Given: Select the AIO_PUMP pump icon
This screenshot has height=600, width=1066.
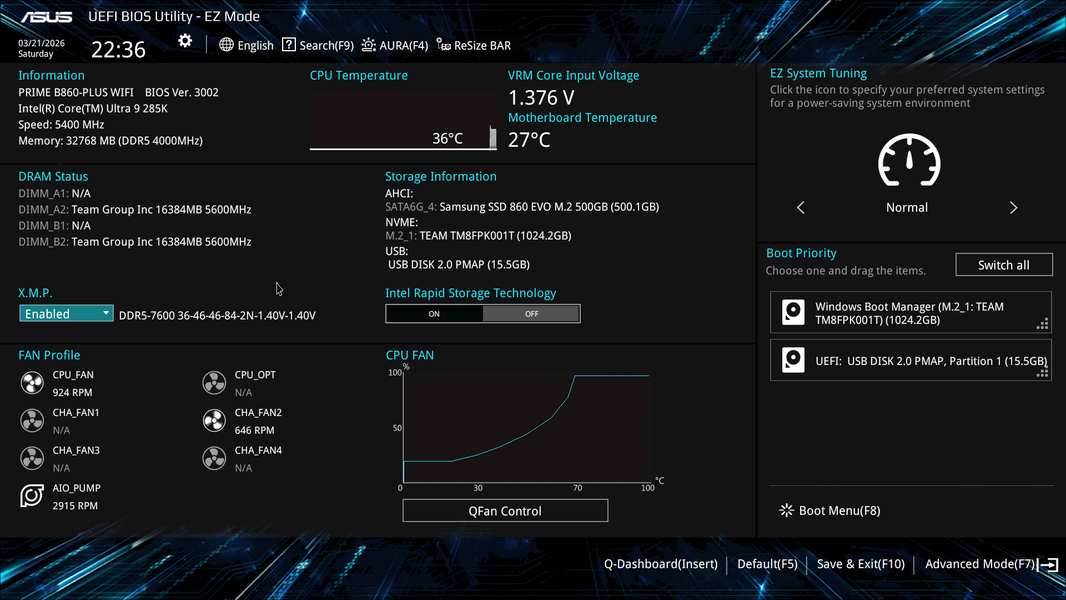Looking at the screenshot, I should coord(32,496).
